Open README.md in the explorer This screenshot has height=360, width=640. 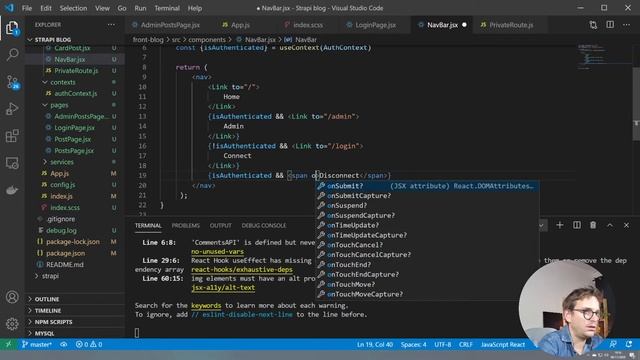point(64,264)
